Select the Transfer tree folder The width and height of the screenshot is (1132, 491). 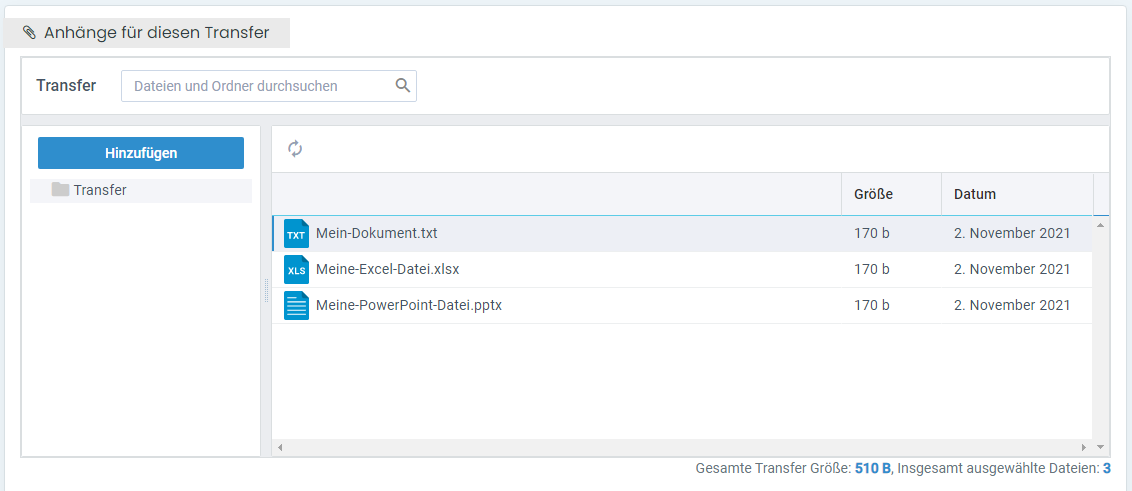pyautogui.click(x=100, y=190)
